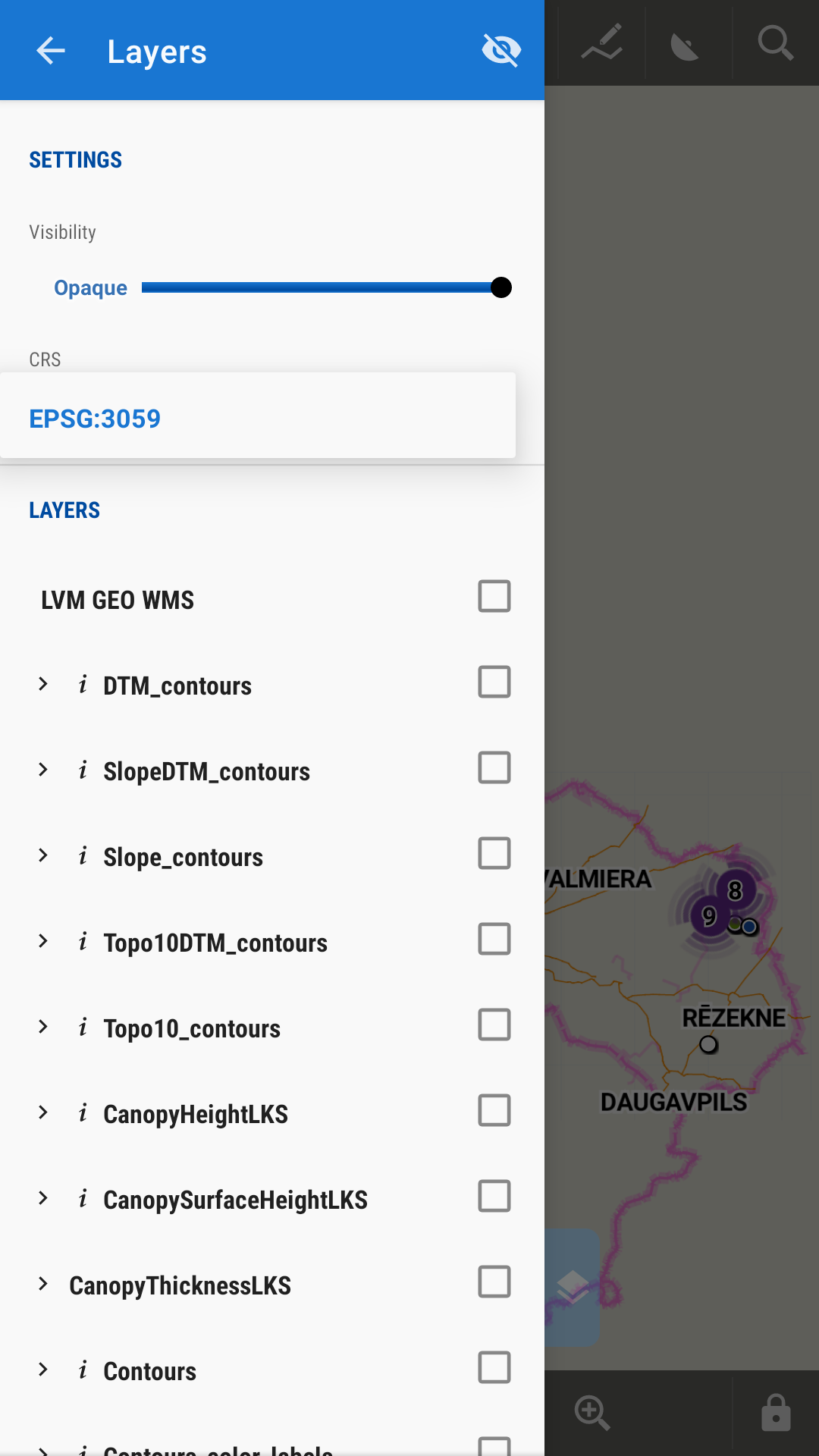Expand the Topo10DTM_contours layer
This screenshot has width=819, height=1456.
click(x=43, y=942)
